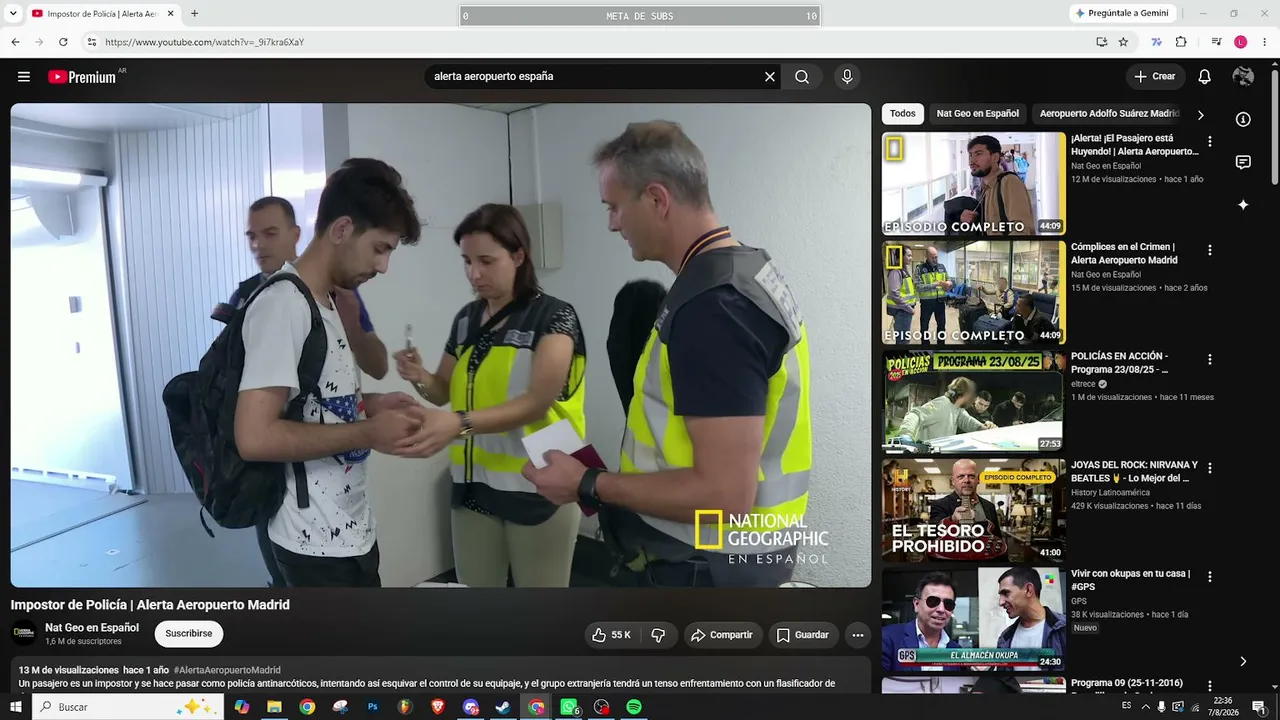This screenshot has height=720, width=1280.
Task: Play the POLICÍAS EN ACCIÓN thumbnail
Action: [974, 402]
